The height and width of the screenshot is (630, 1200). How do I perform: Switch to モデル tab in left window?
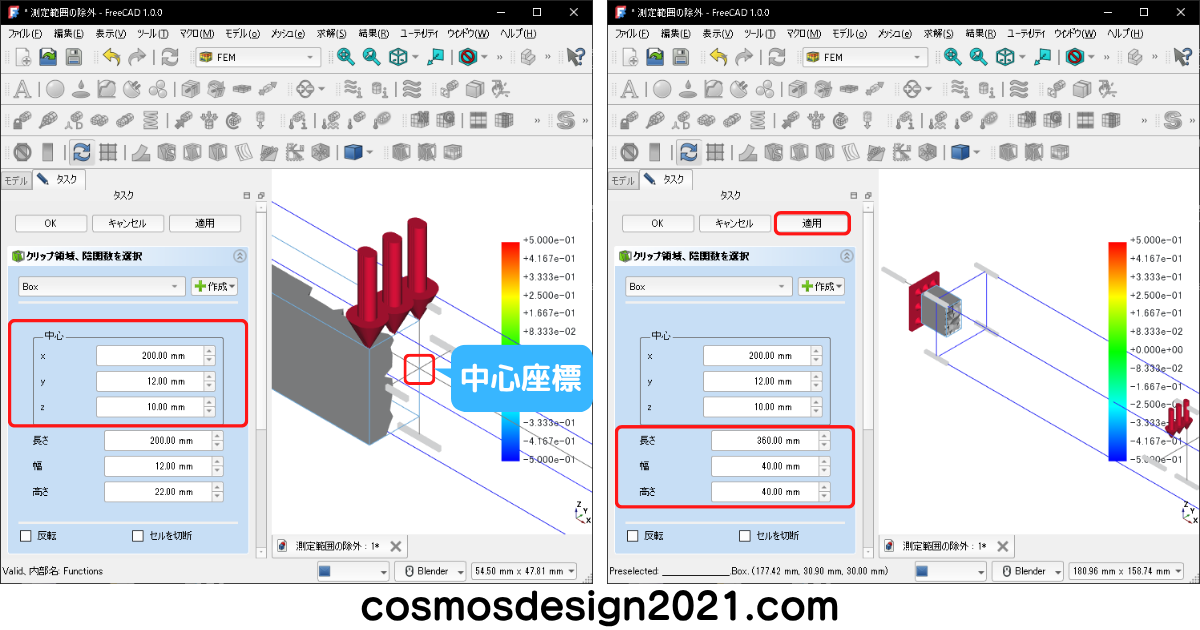pos(16,181)
